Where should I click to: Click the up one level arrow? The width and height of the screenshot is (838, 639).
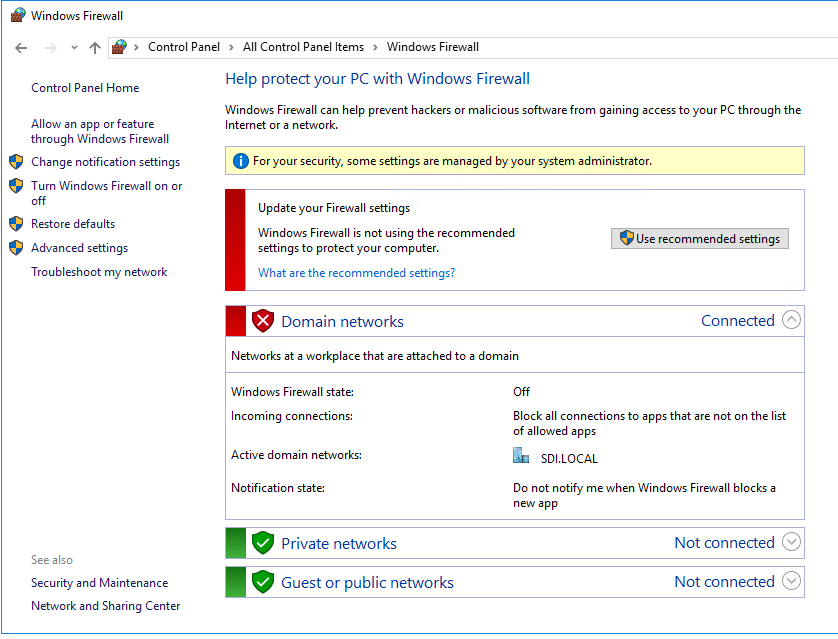pos(95,47)
